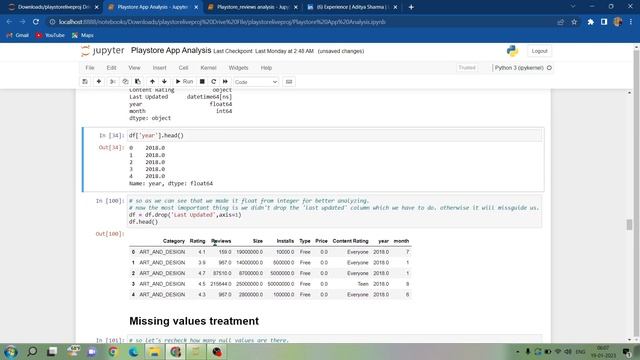Open a new browser tab
640x360 pixels.
pos(411,7)
